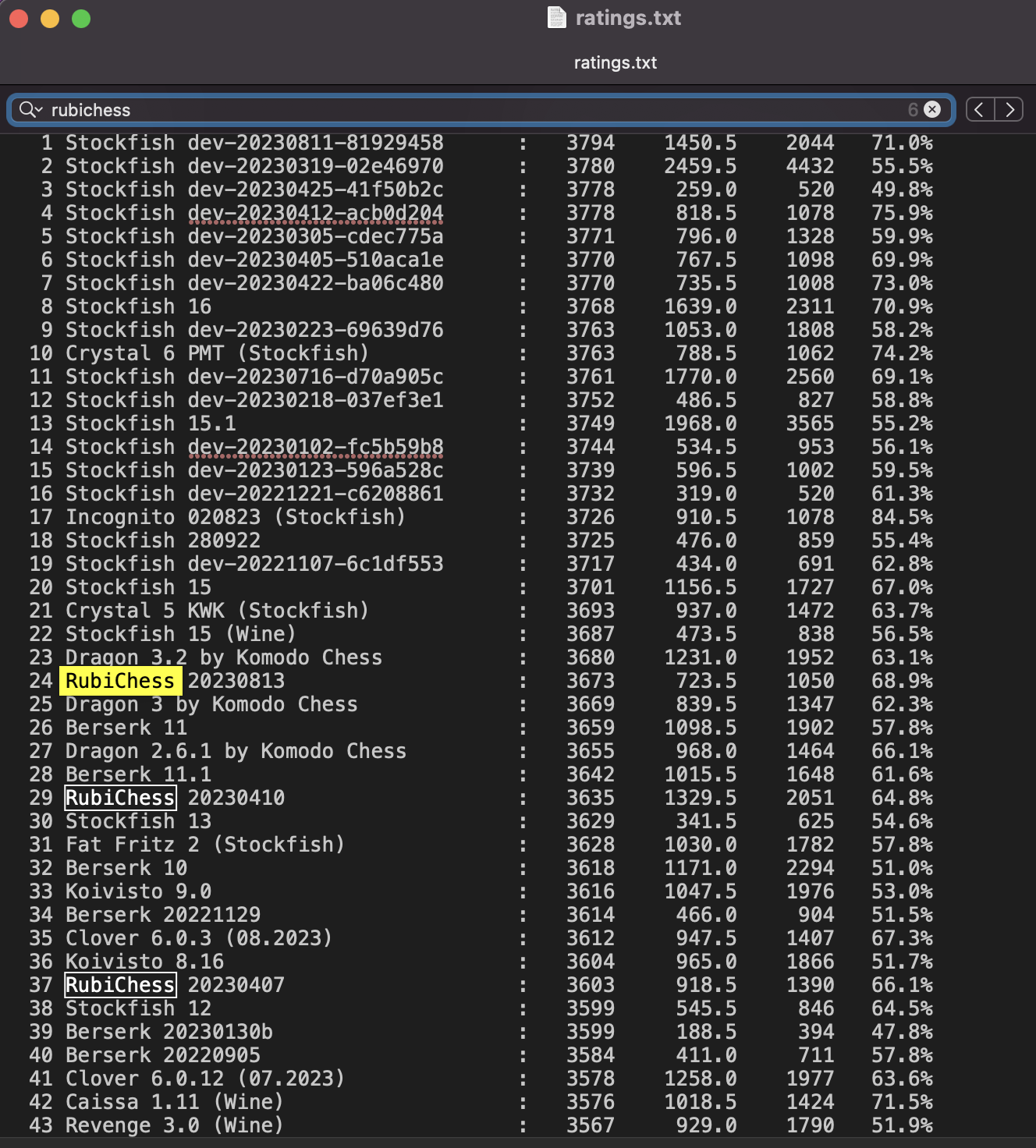Click highlighted RubiChess match on line 24

(120, 681)
